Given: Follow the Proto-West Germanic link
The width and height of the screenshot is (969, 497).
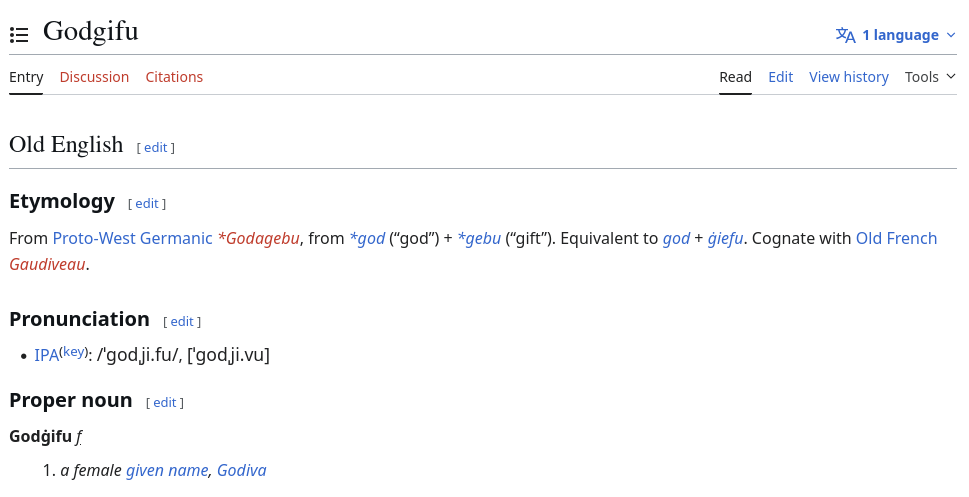Looking at the screenshot, I should 132,238.
